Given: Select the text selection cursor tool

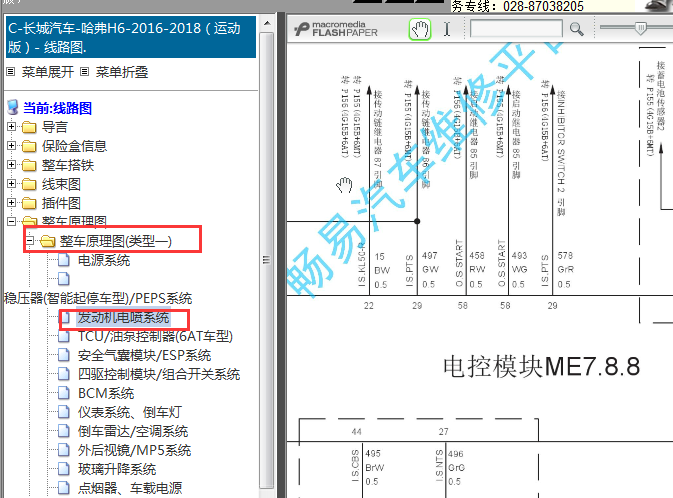Looking at the screenshot, I should tap(447, 29).
